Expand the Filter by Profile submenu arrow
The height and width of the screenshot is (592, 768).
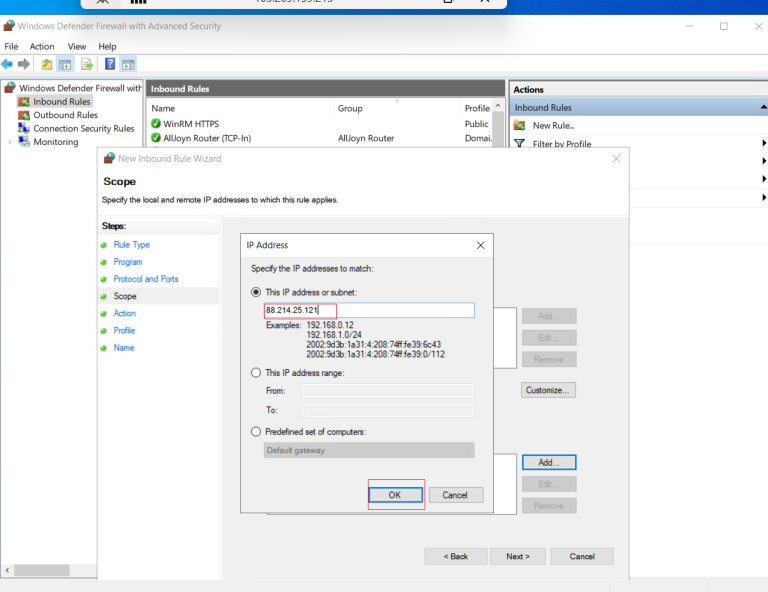pos(763,144)
